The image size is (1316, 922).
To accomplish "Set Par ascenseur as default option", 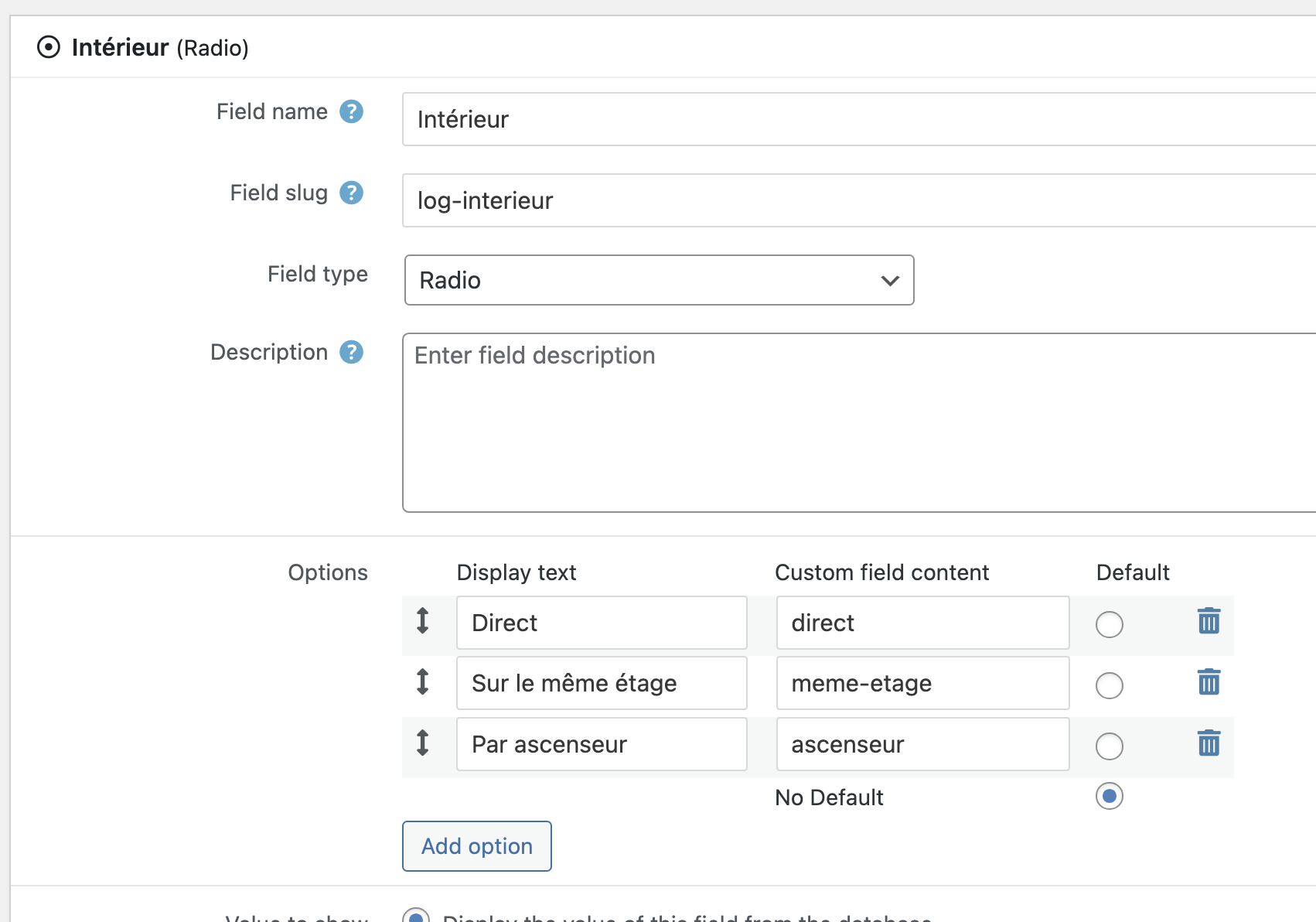I will click(1109, 746).
